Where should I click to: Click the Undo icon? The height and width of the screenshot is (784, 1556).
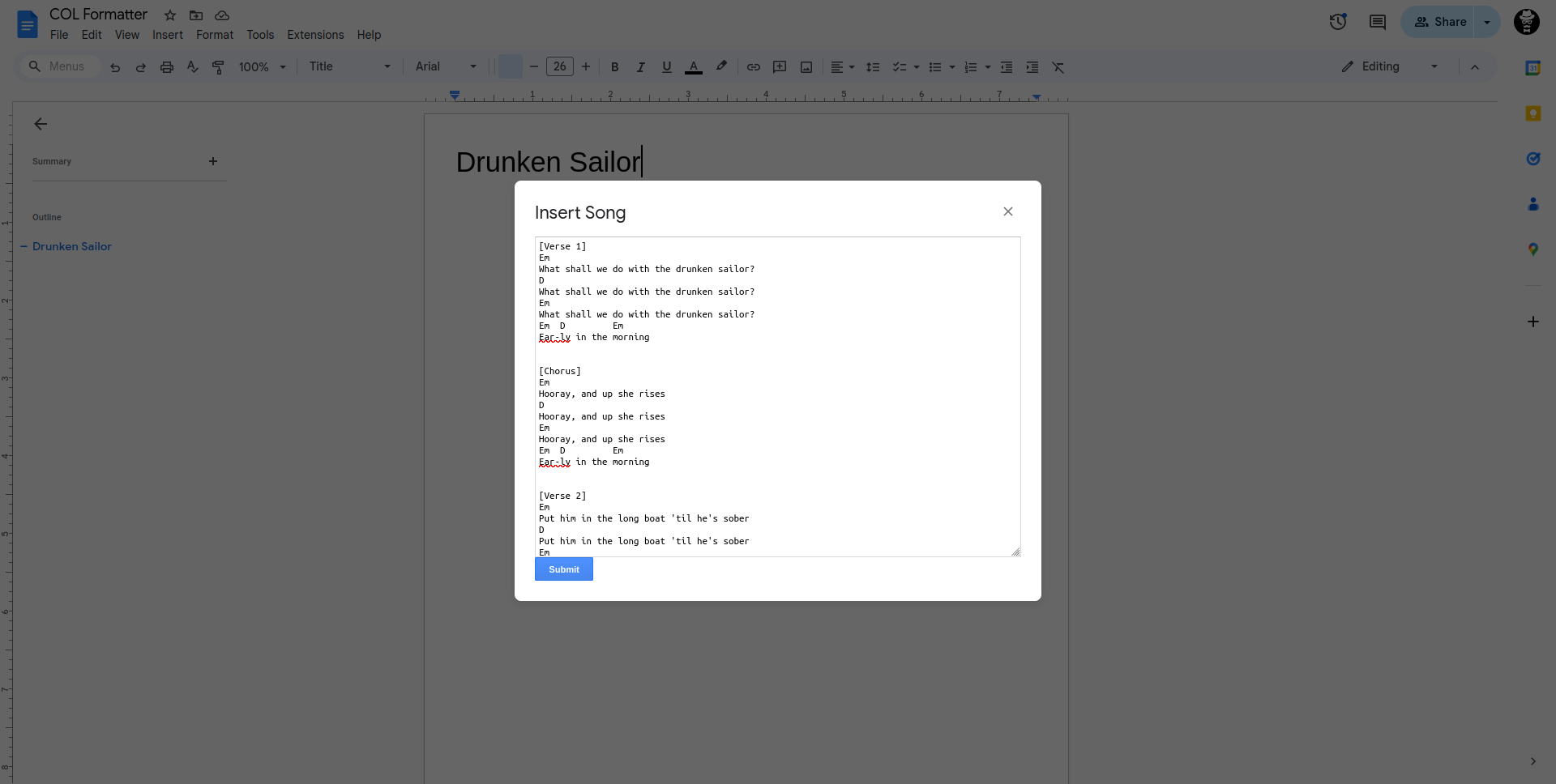[x=115, y=67]
